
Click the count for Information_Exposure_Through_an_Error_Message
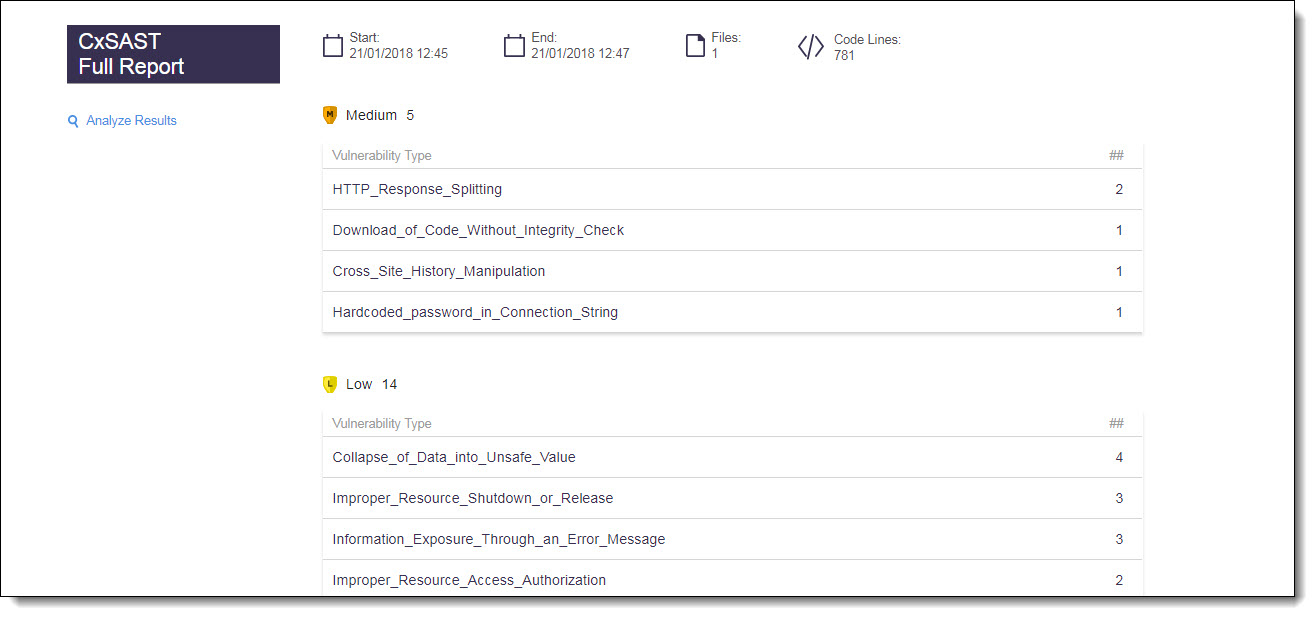pos(1119,539)
